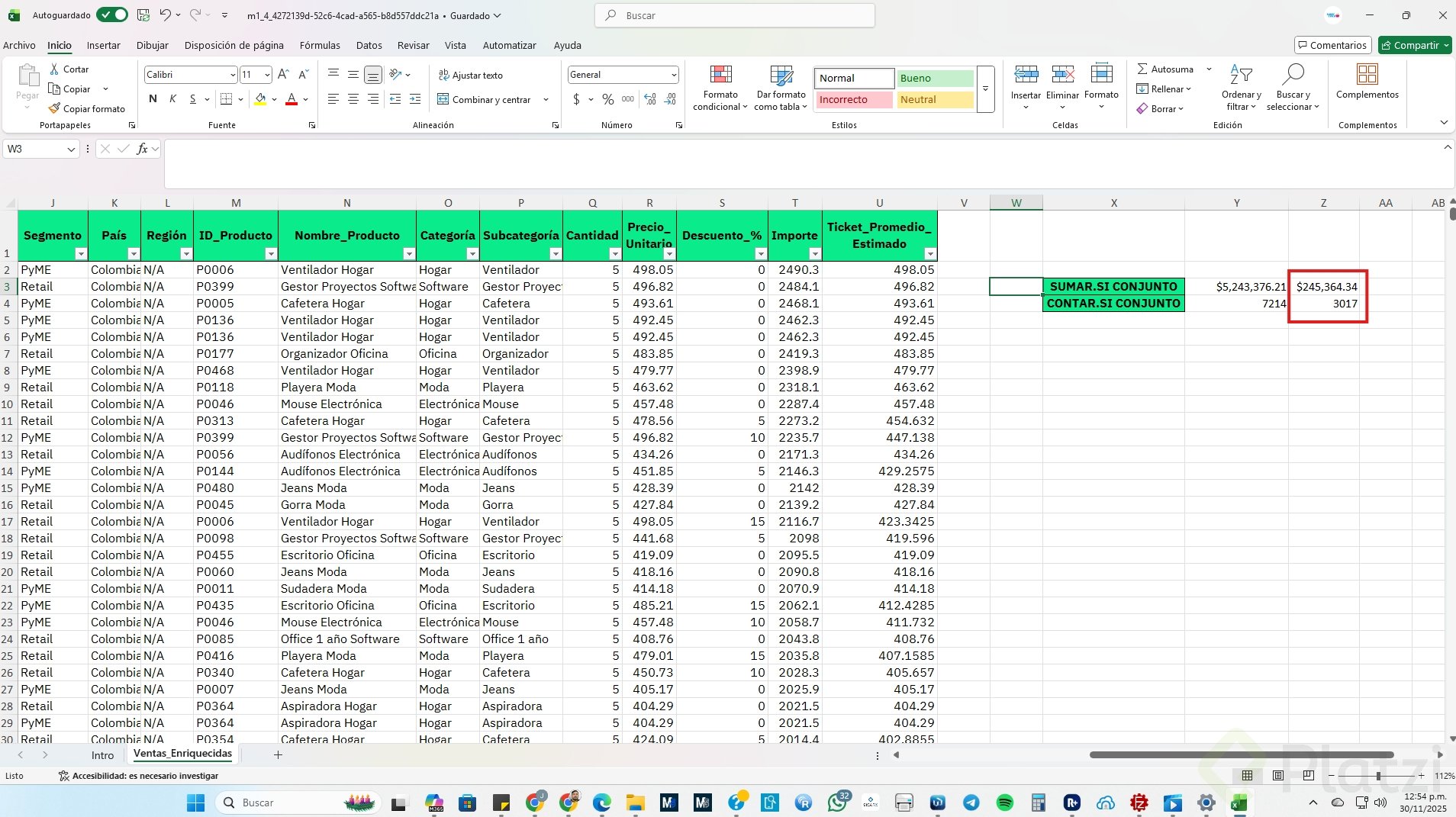The height and width of the screenshot is (817, 1456).
Task: Turn off the Autoguardado switch
Action: (x=112, y=15)
